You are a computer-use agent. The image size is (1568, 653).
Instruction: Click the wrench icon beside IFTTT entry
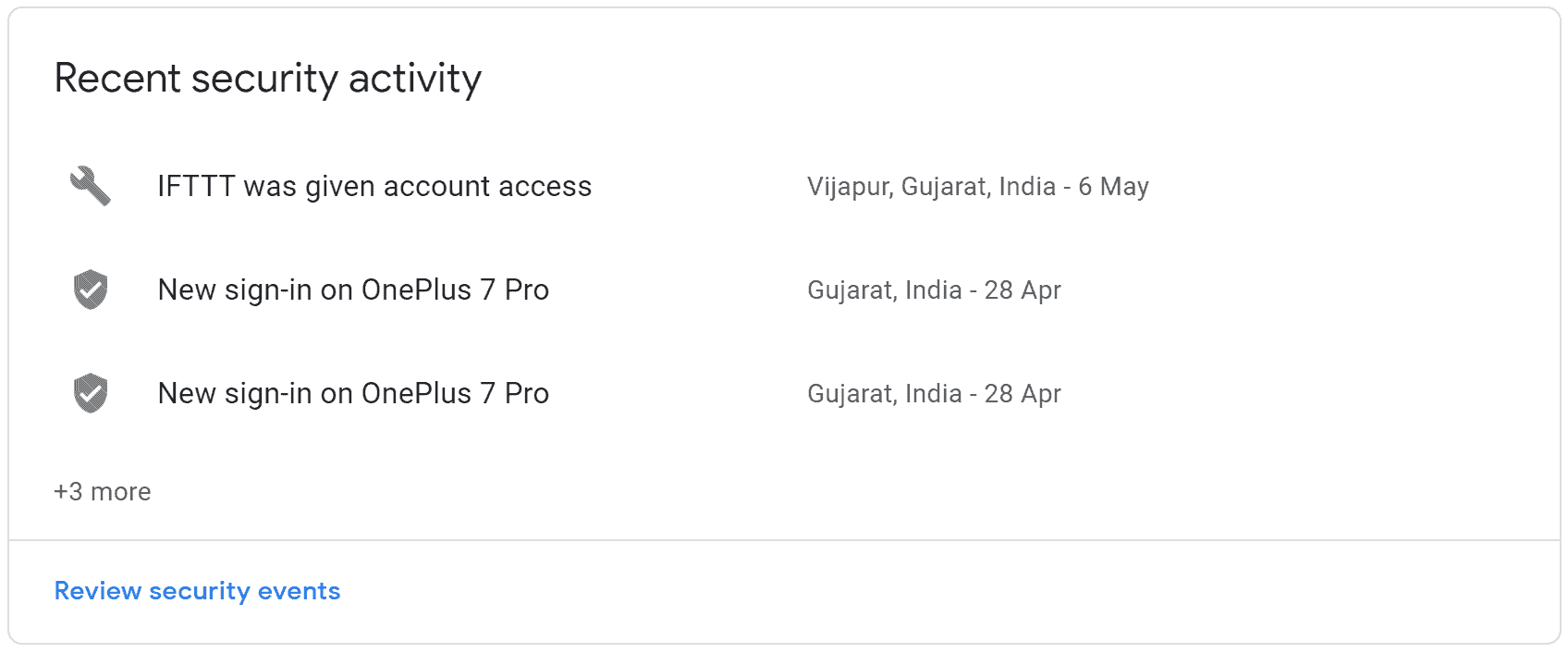91,186
